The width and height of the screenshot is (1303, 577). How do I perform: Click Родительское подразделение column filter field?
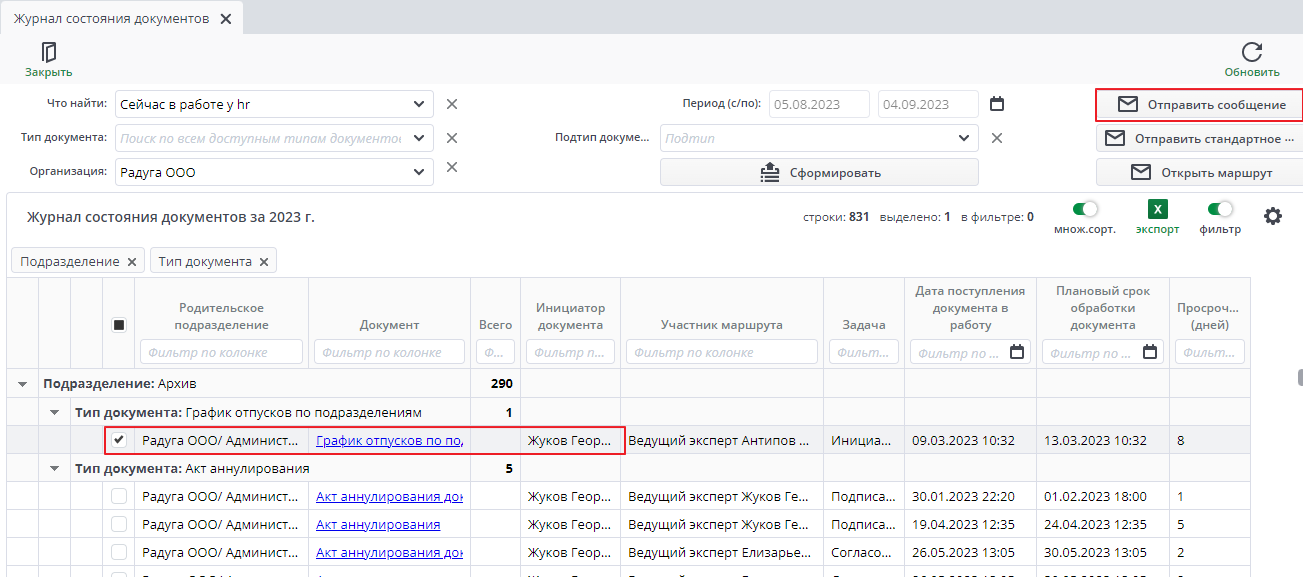222,352
